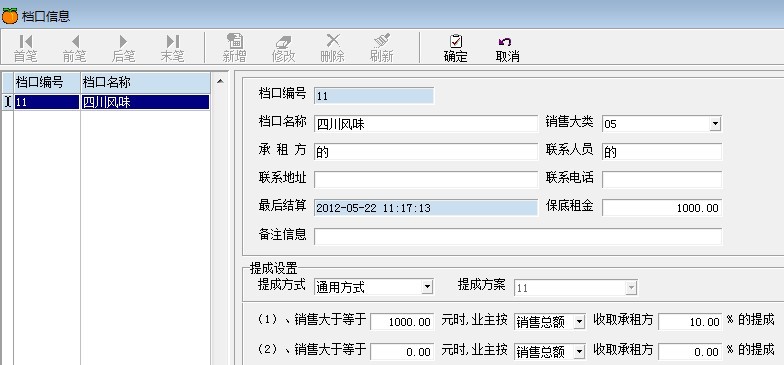This screenshot has width=784, height=365.
Task: Cancel editing with 取消 button
Action: pyautogui.click(x=507, y=48)
